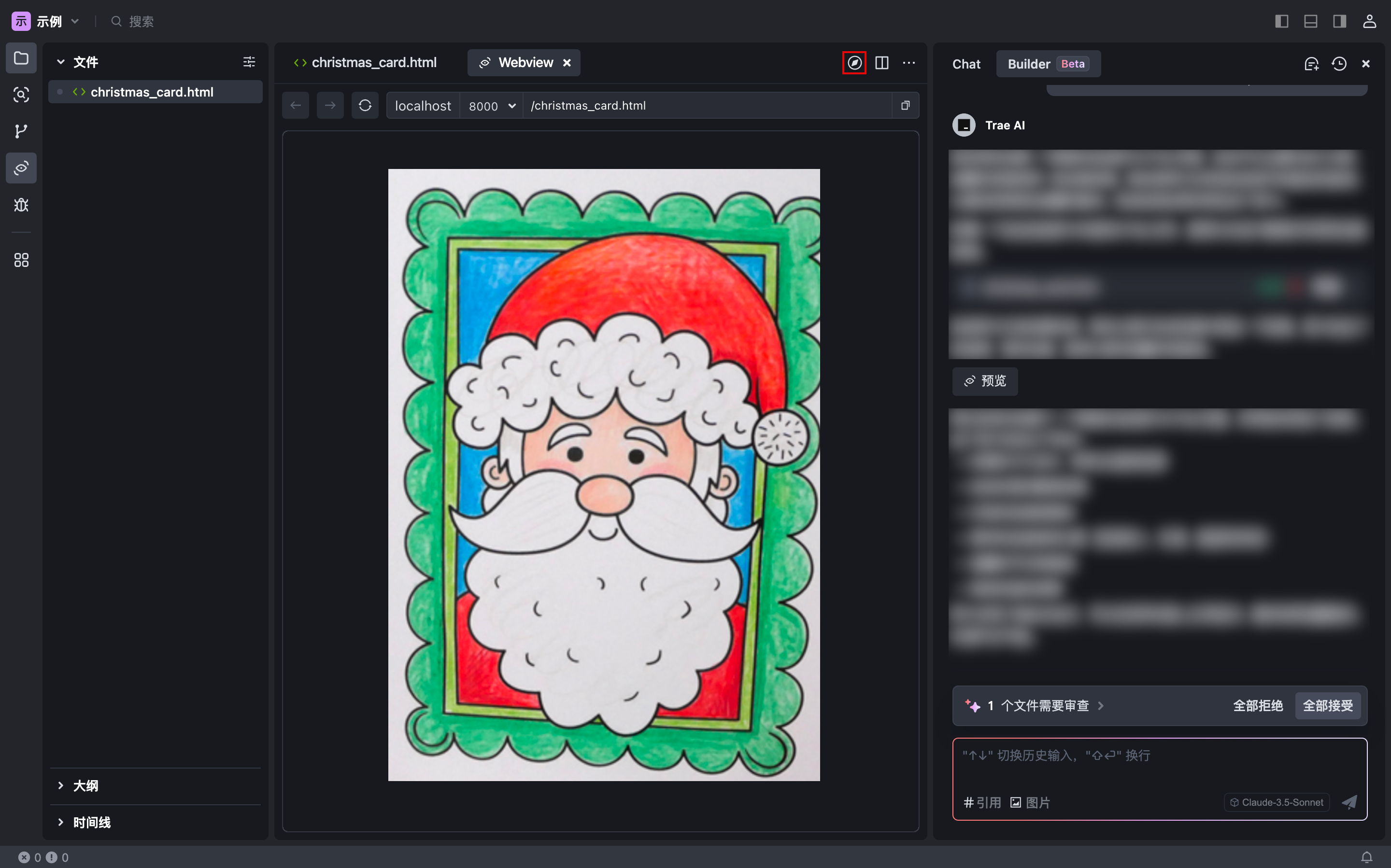Click the extensions/plugins icon

tap(22, 260)
